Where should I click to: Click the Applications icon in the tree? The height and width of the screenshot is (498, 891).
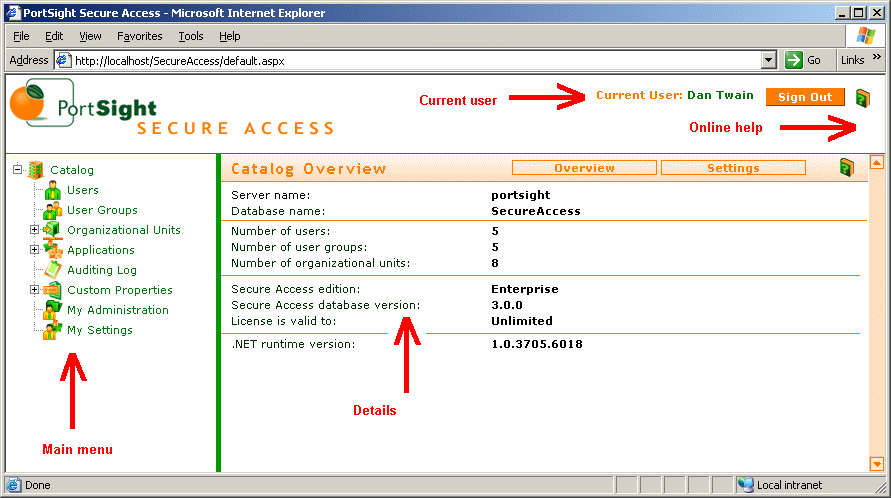[x=53, y=250]
